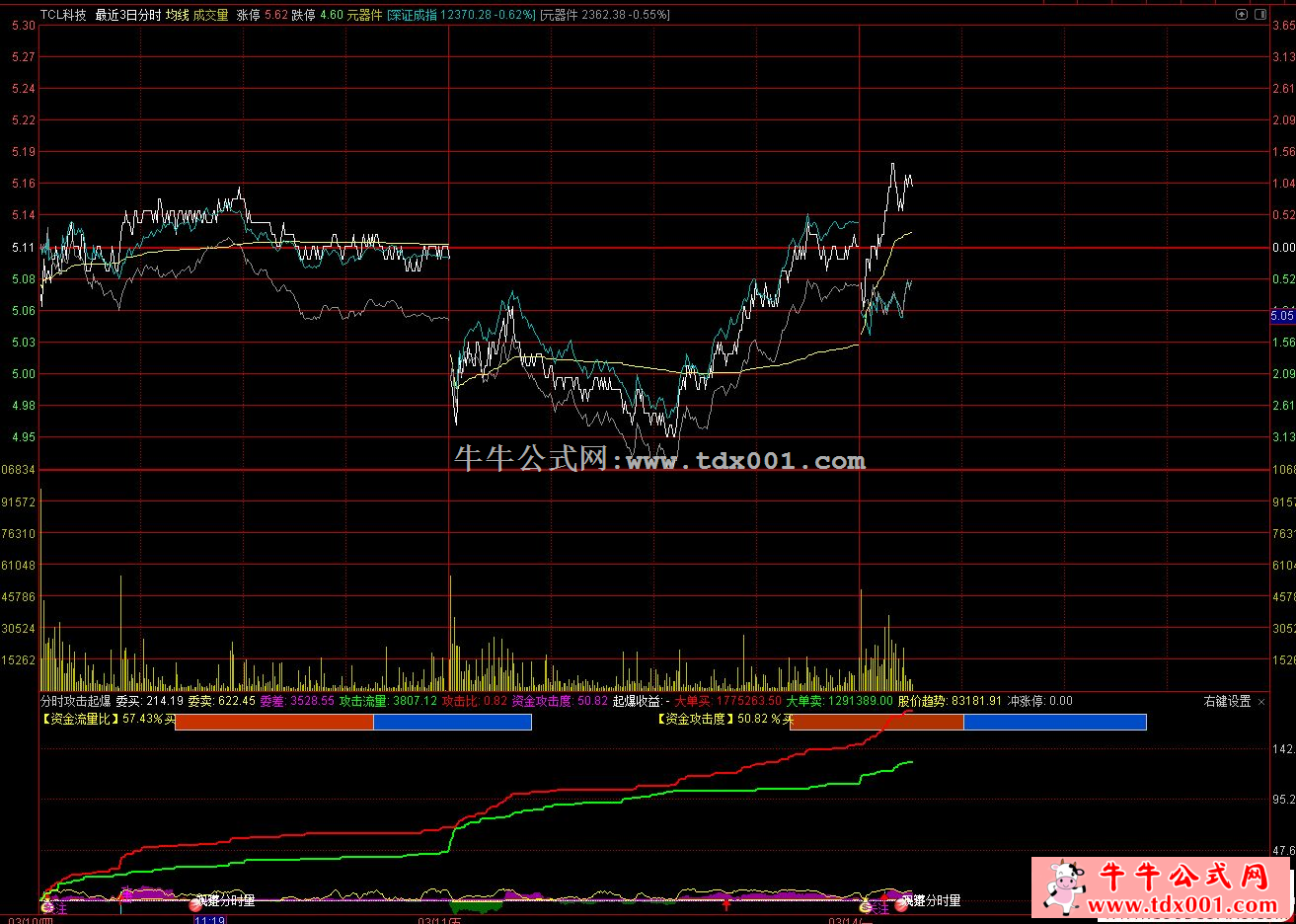Image resolution: width=1296 pixels, height=924 pixels.
Task: Click the red part of 资金攻击度 bar
Action: (877, 723)
